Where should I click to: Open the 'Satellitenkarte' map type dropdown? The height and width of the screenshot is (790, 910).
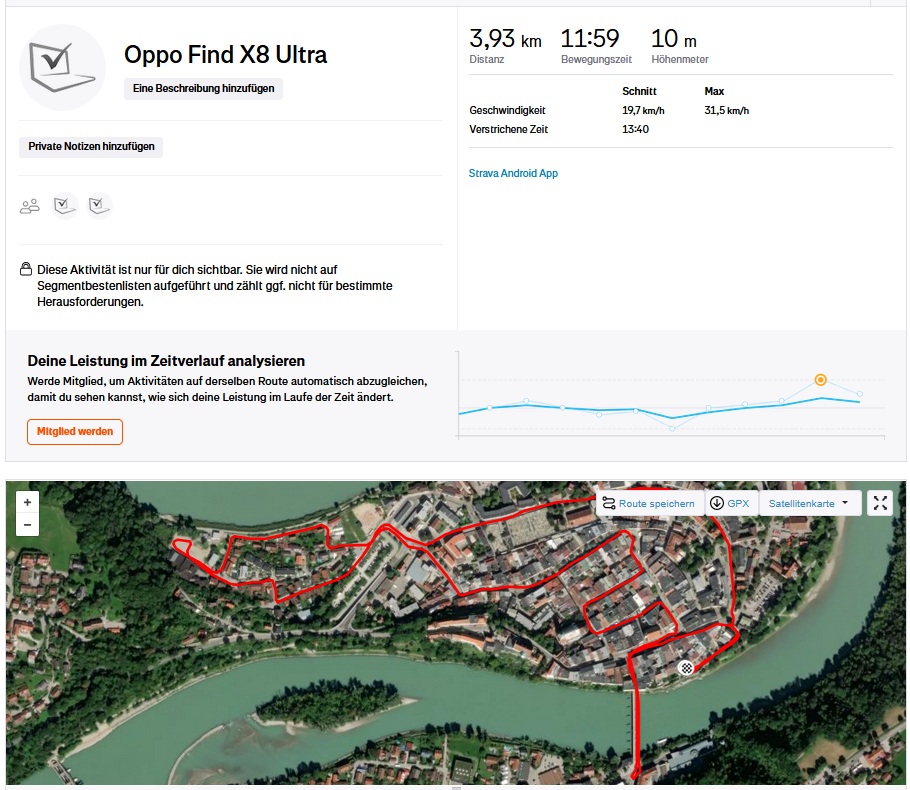tap(808, 503)
